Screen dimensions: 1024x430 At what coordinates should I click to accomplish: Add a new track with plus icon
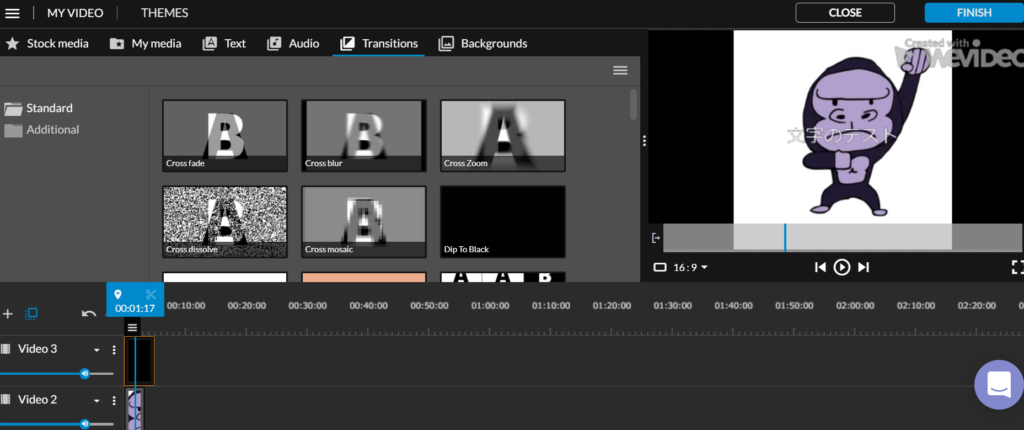(8, 314)
